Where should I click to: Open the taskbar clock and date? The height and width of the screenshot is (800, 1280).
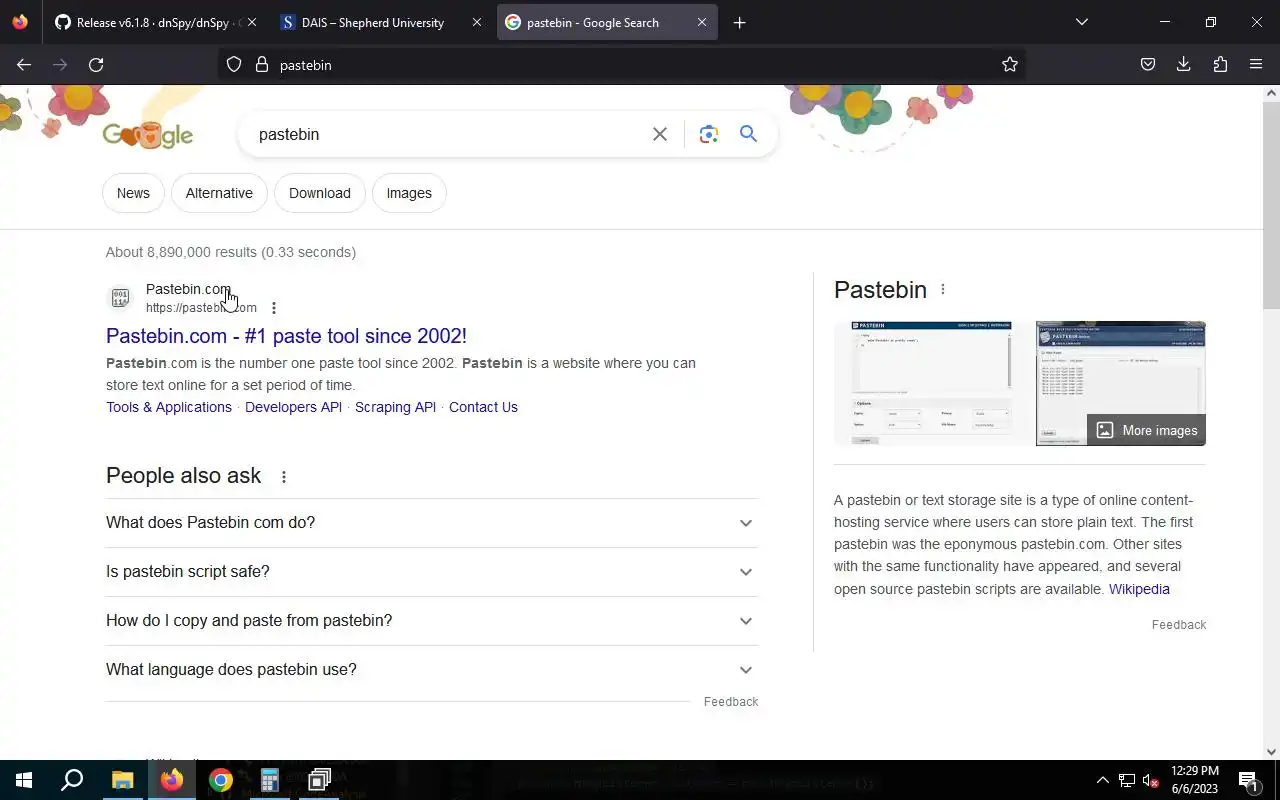1195,780
